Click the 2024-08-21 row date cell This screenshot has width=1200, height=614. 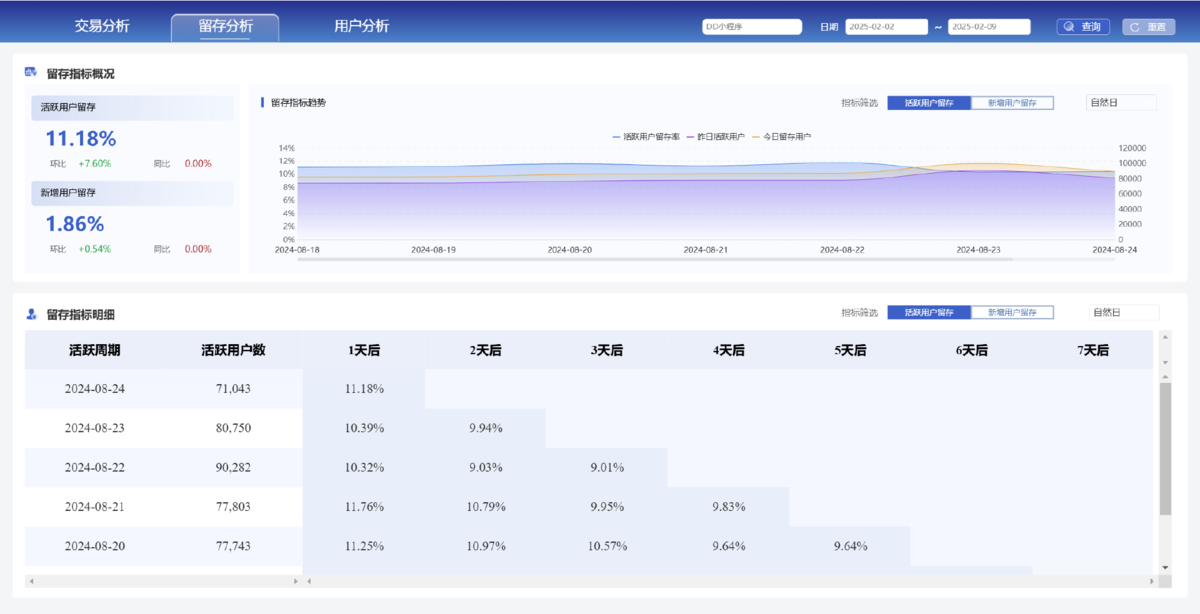[x=95, y=507]
